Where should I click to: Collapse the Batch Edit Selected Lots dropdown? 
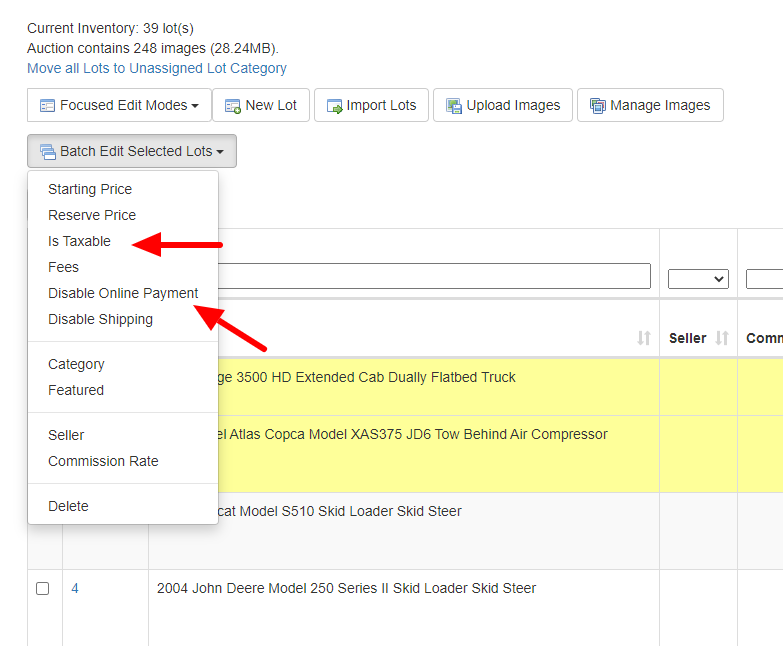tap(219, 152)
